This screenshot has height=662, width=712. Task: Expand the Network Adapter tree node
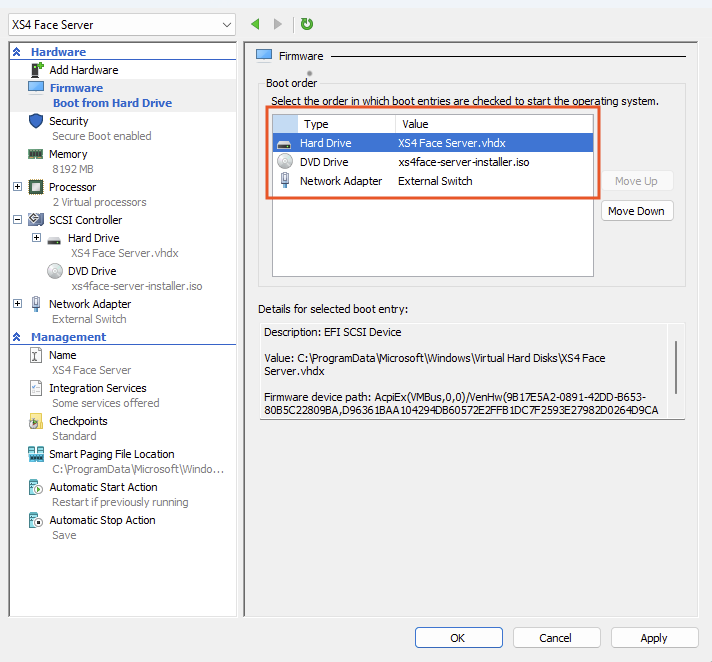[18, 304]
